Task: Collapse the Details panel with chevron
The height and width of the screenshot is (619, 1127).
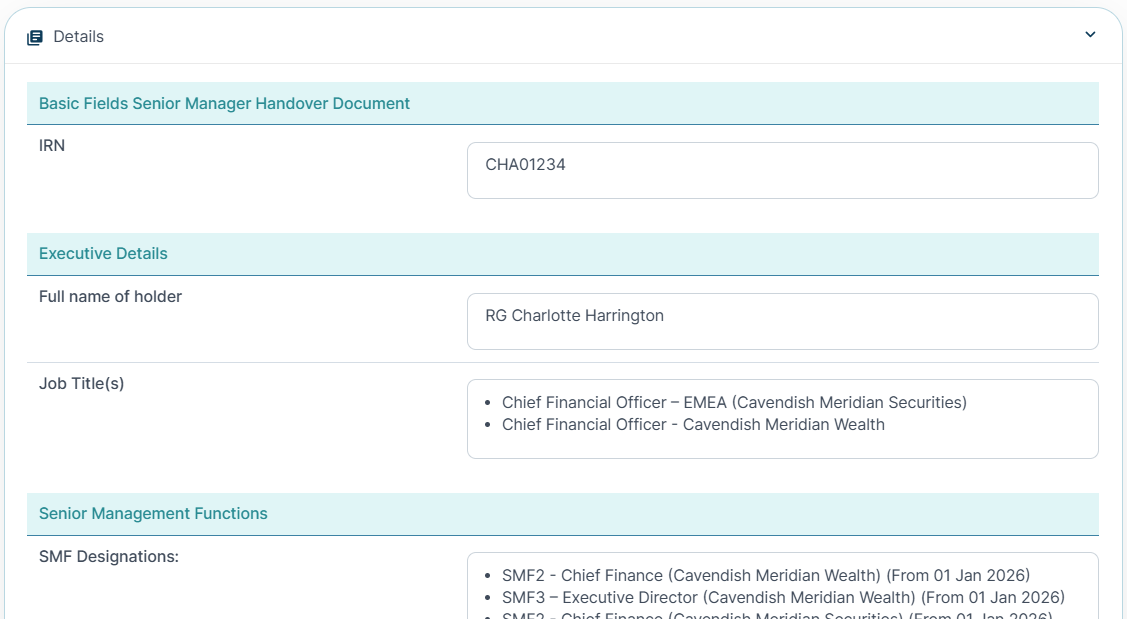Action: (x=1090, y=35)
